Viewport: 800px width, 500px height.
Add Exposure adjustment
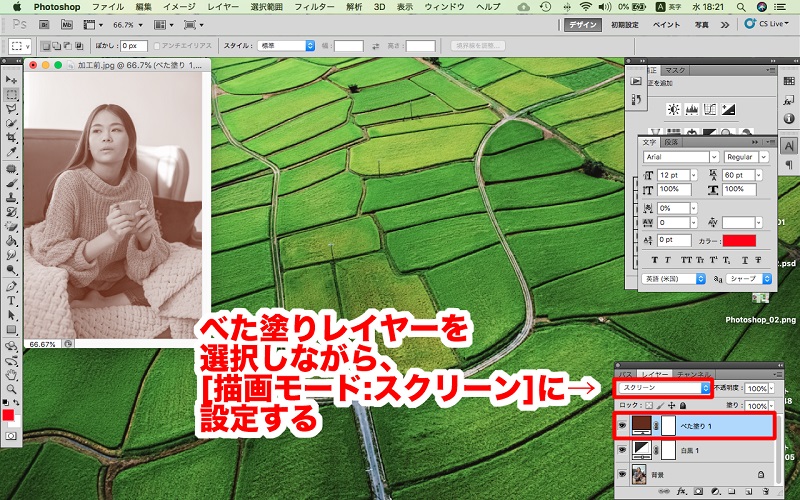[x=728, y=109]
